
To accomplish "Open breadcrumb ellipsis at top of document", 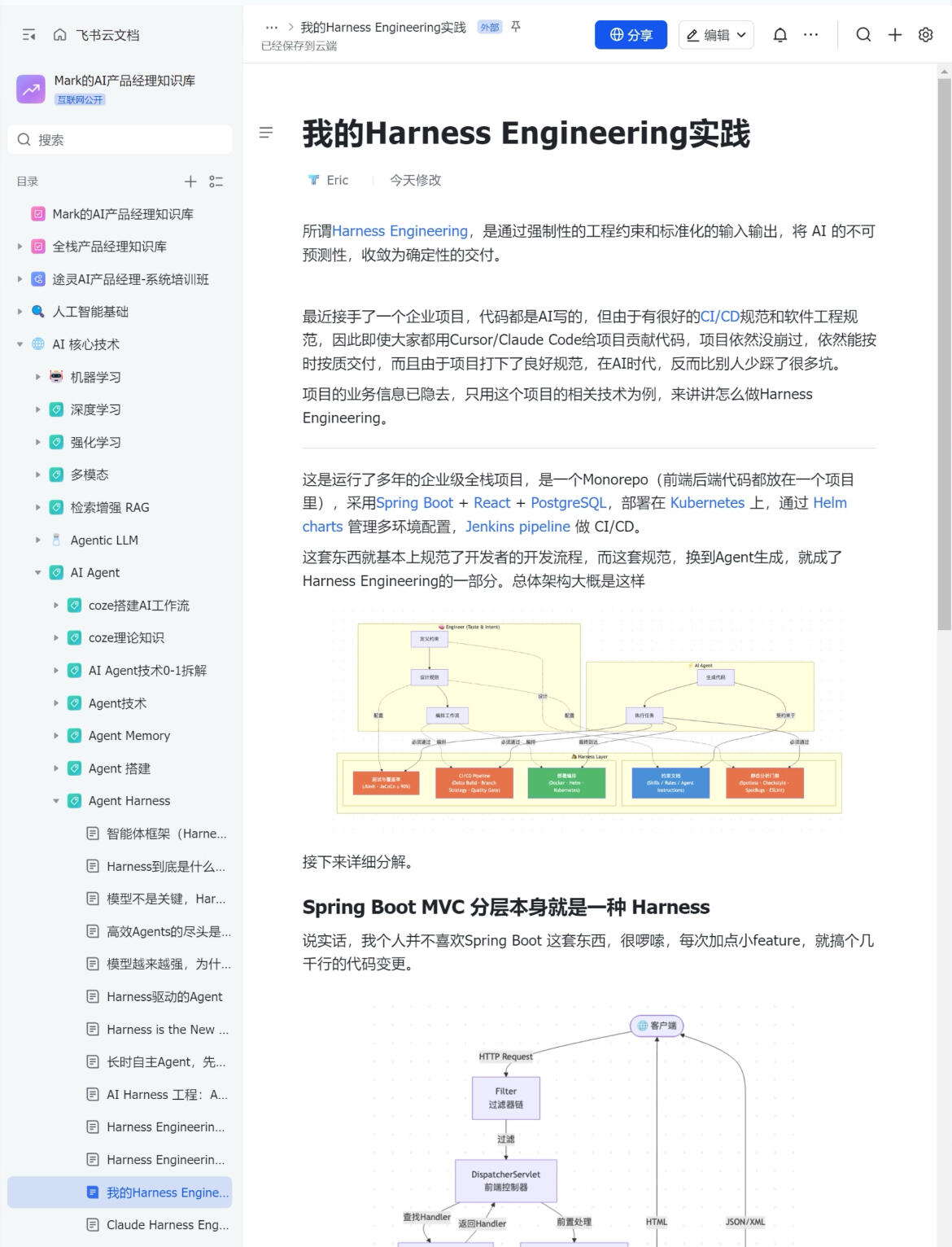I will 272,27.
